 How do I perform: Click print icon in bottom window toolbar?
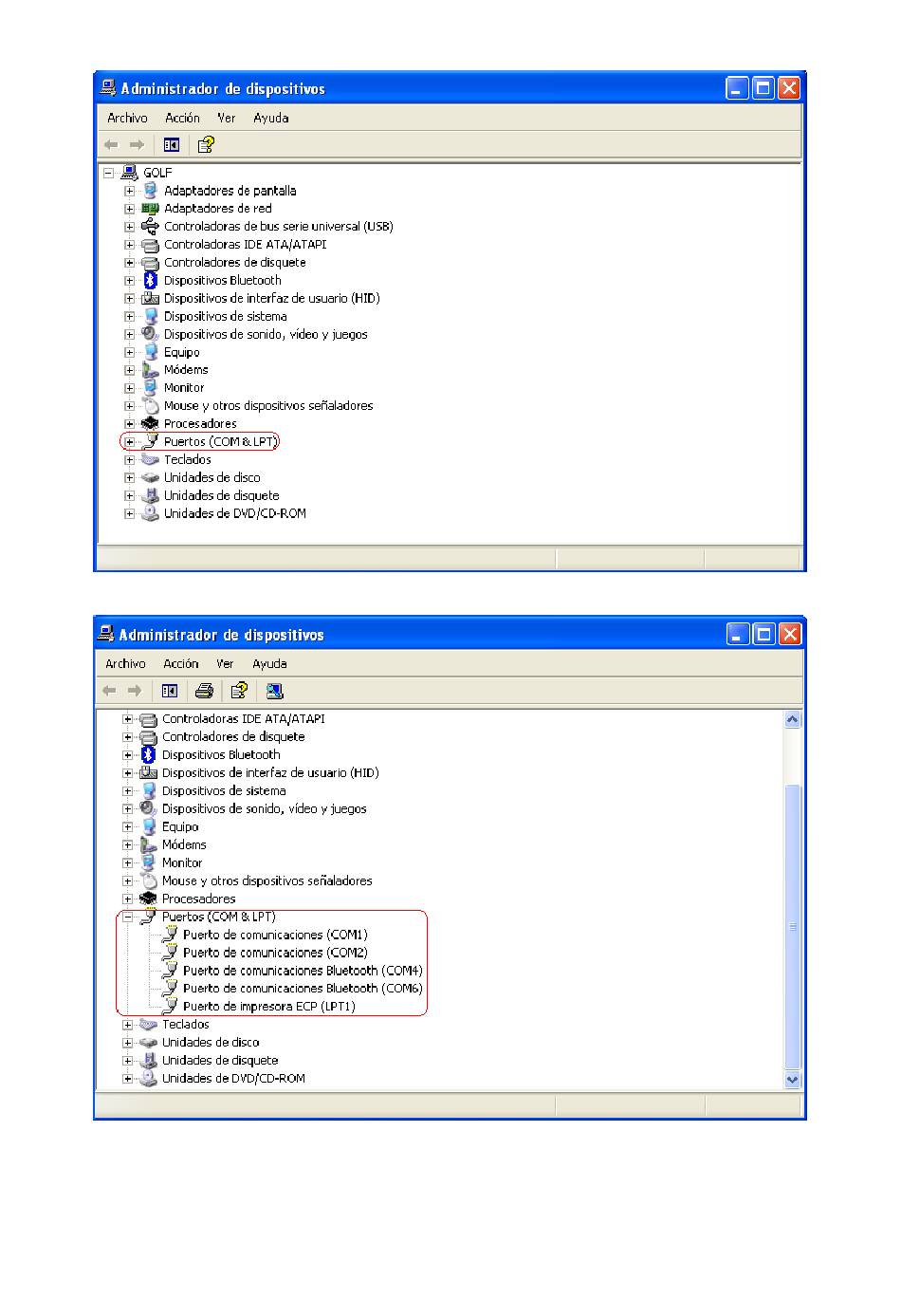(204, 691)
